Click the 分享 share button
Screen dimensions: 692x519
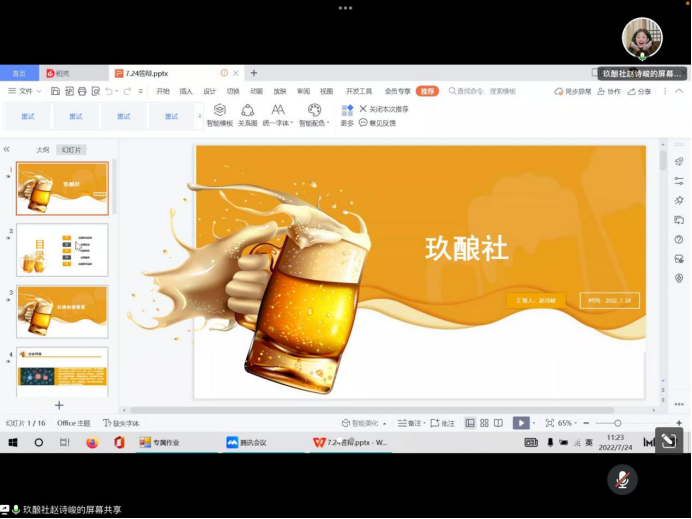639,91
